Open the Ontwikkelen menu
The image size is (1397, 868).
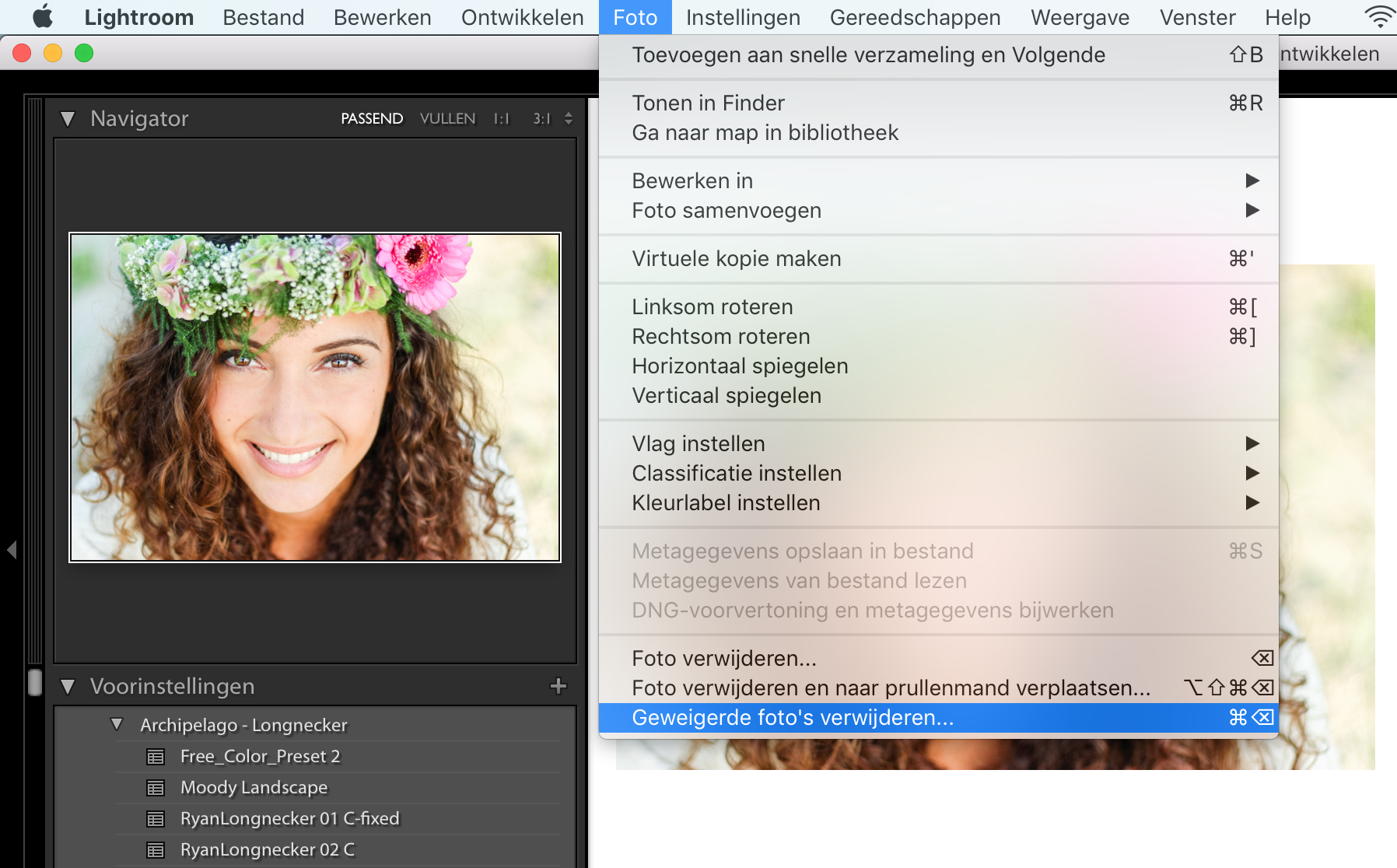(x=522, y=17)
